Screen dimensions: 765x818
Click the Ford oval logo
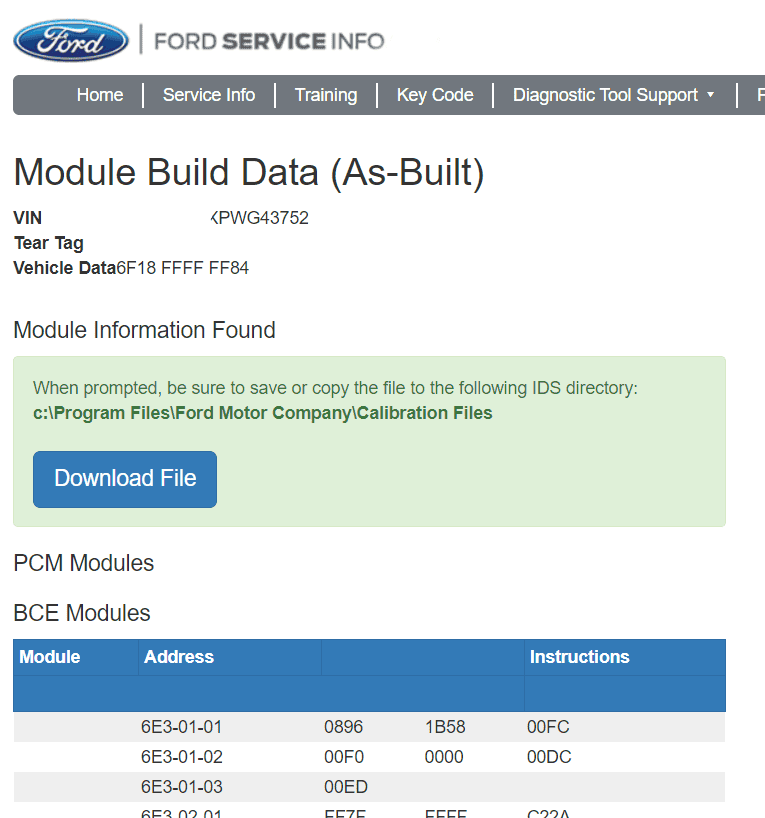(x=70, y=41)
